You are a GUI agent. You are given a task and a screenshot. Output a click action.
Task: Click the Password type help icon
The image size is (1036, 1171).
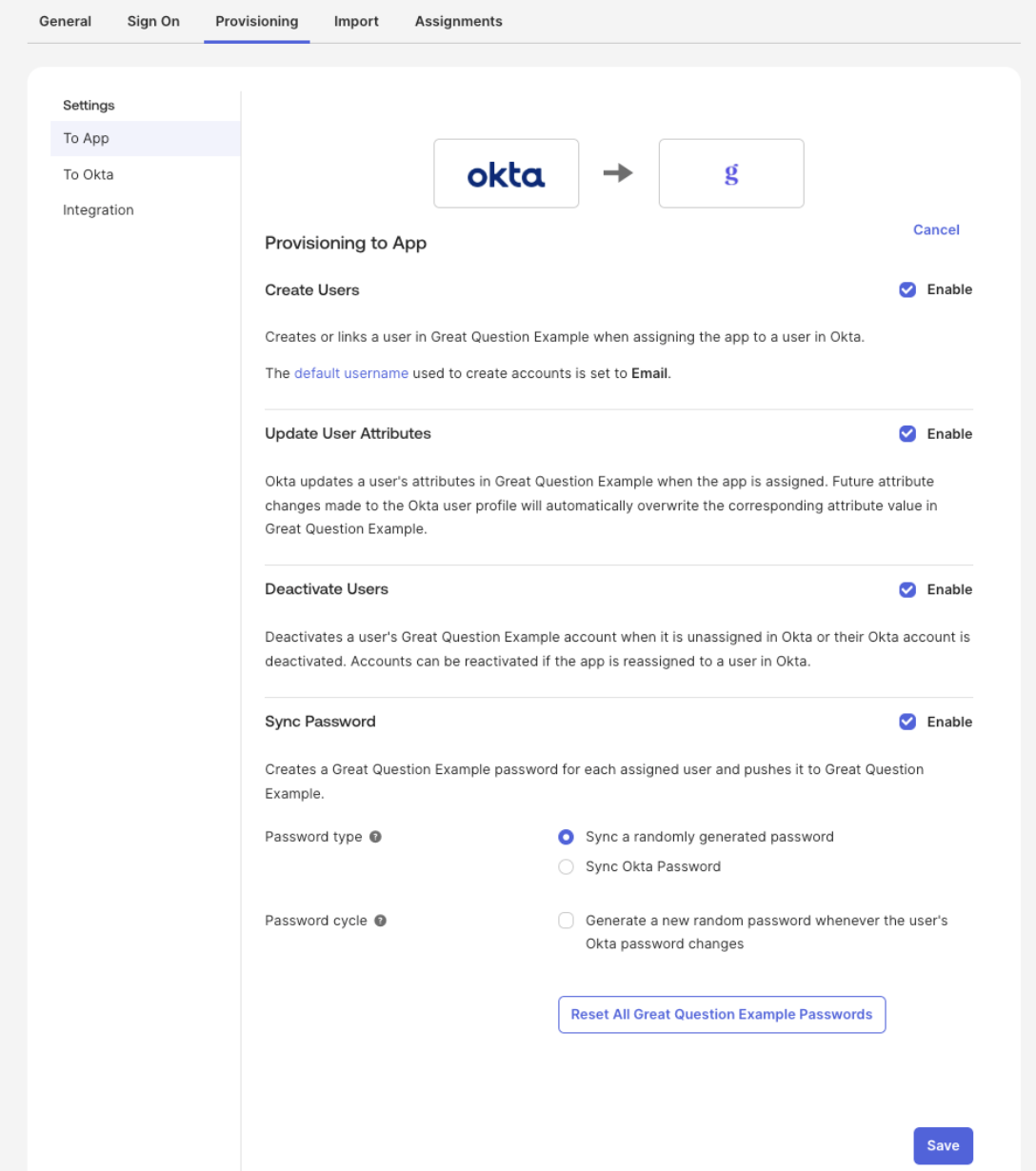click(x=375, y=837)
